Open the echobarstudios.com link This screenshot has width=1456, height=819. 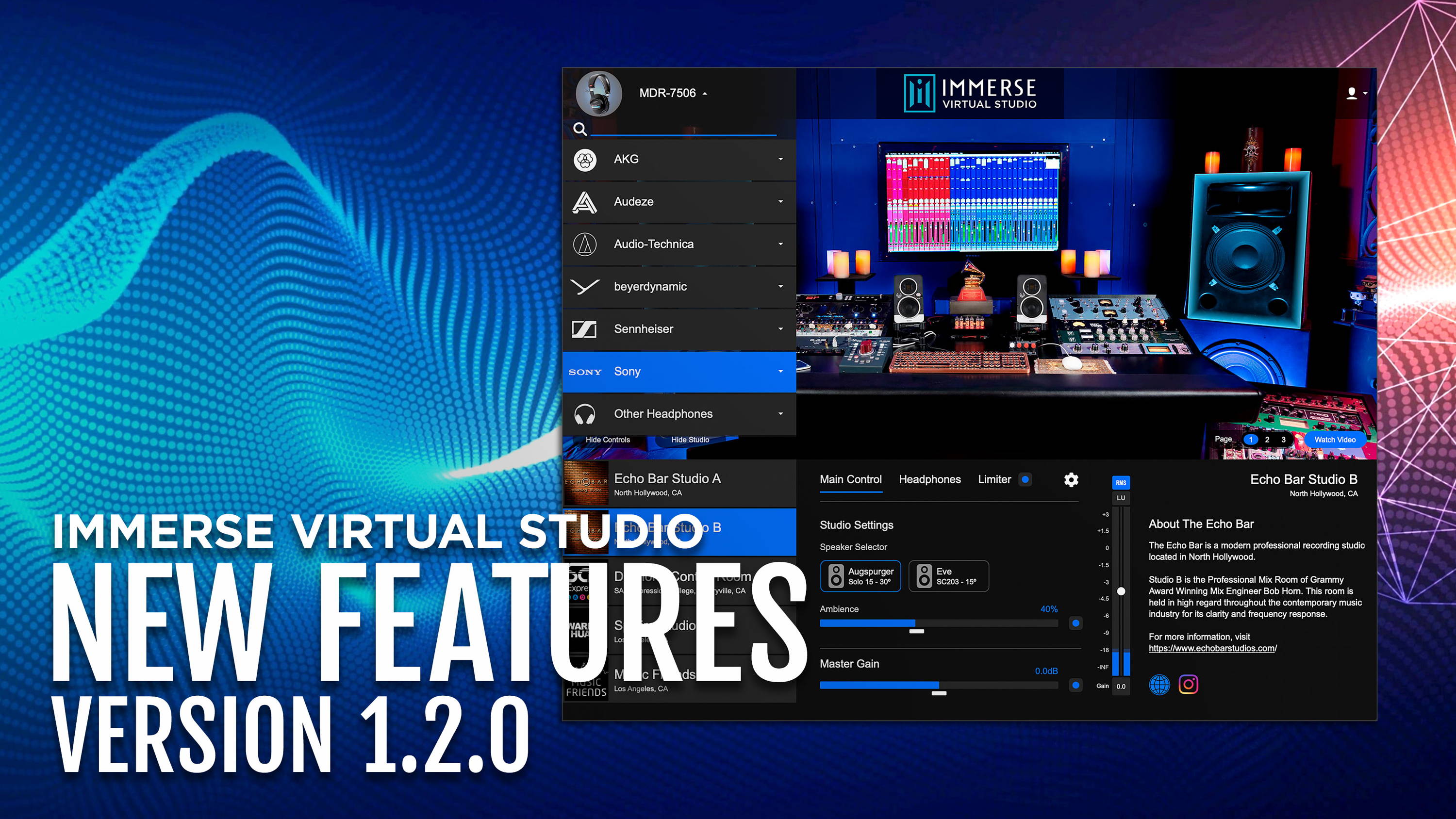[x=1212, y=649]
